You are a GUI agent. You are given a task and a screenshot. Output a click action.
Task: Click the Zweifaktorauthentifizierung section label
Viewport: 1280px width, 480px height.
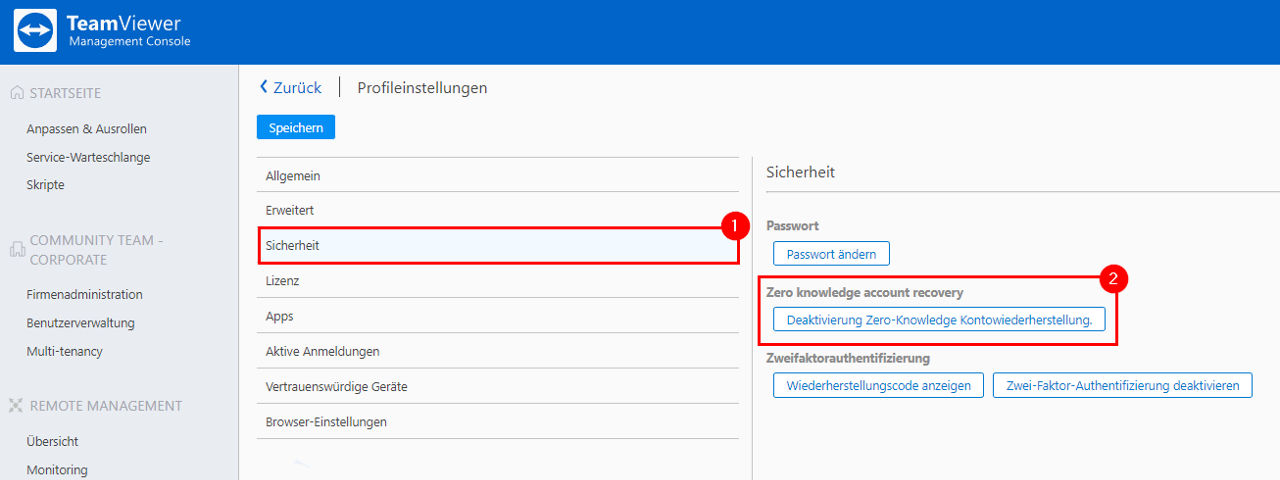848,358
